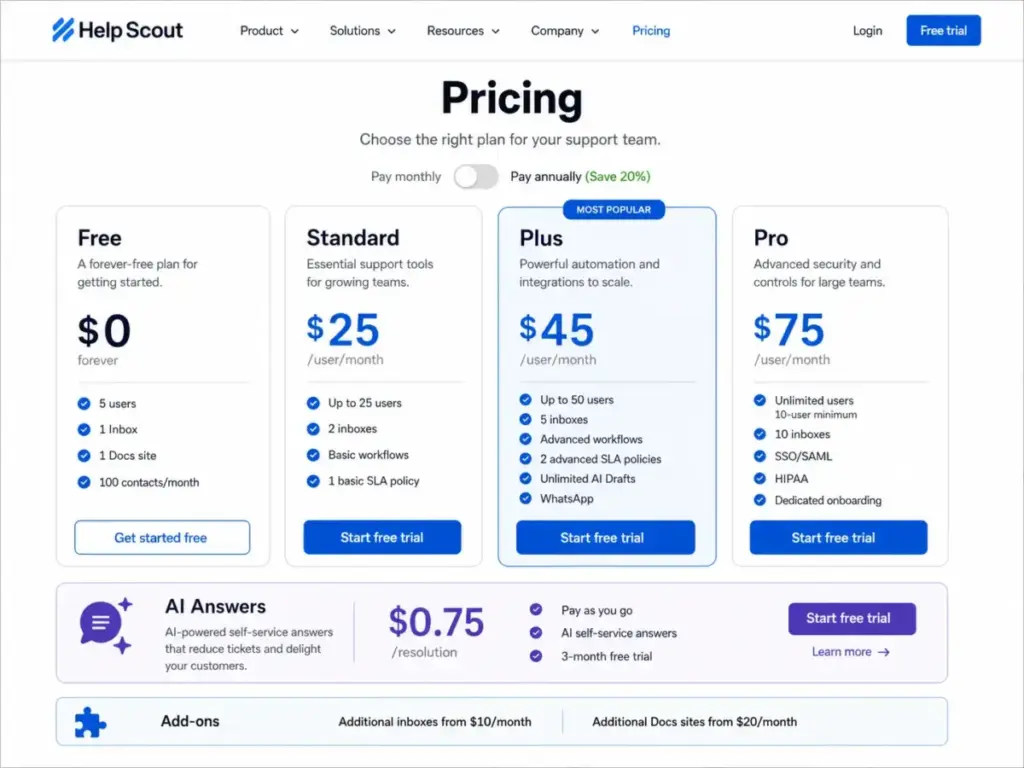
Task: Click Additional inboxes from $10/month text
Action: pos(435,722)
